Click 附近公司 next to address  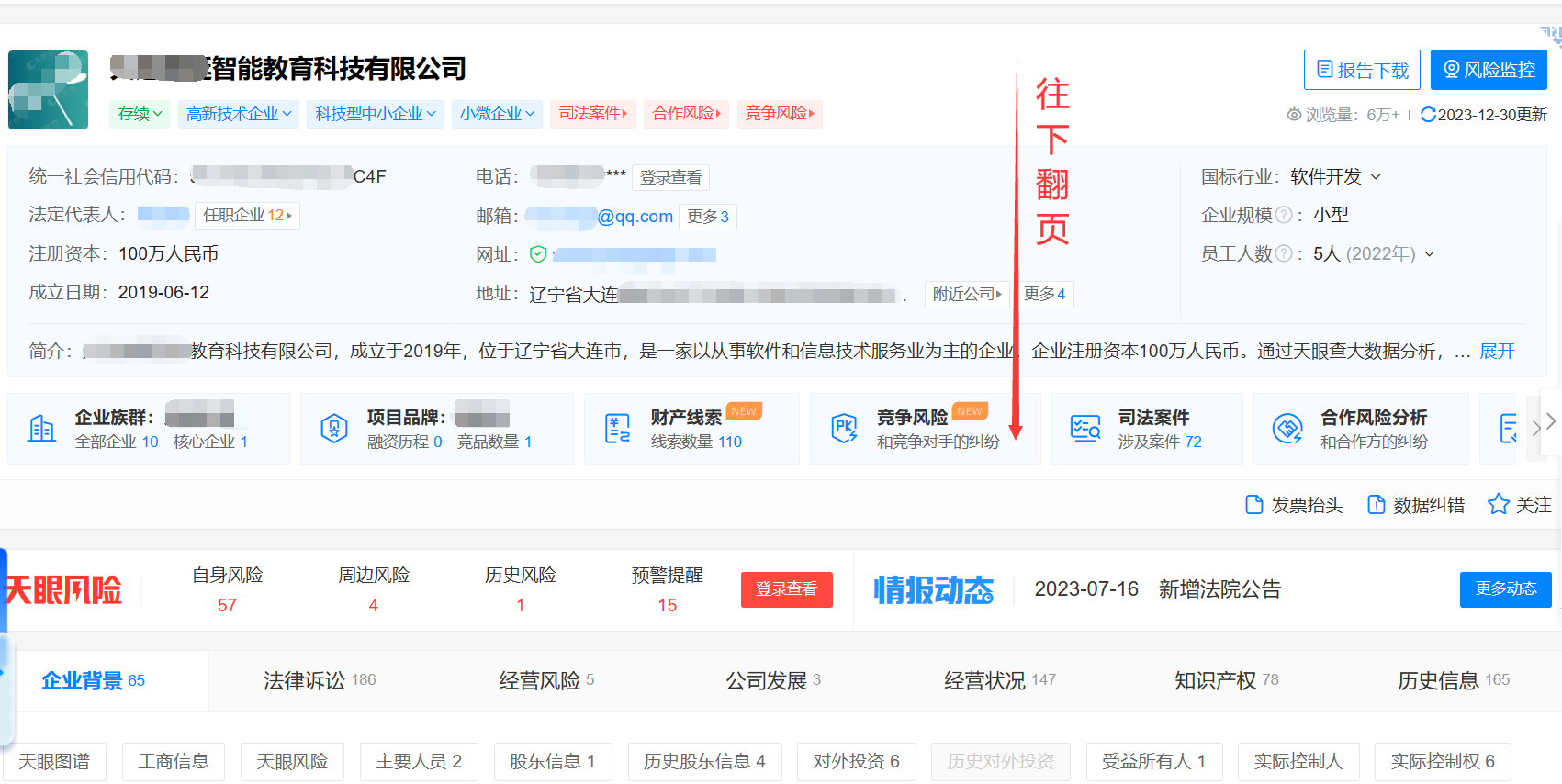coord(966,294)
